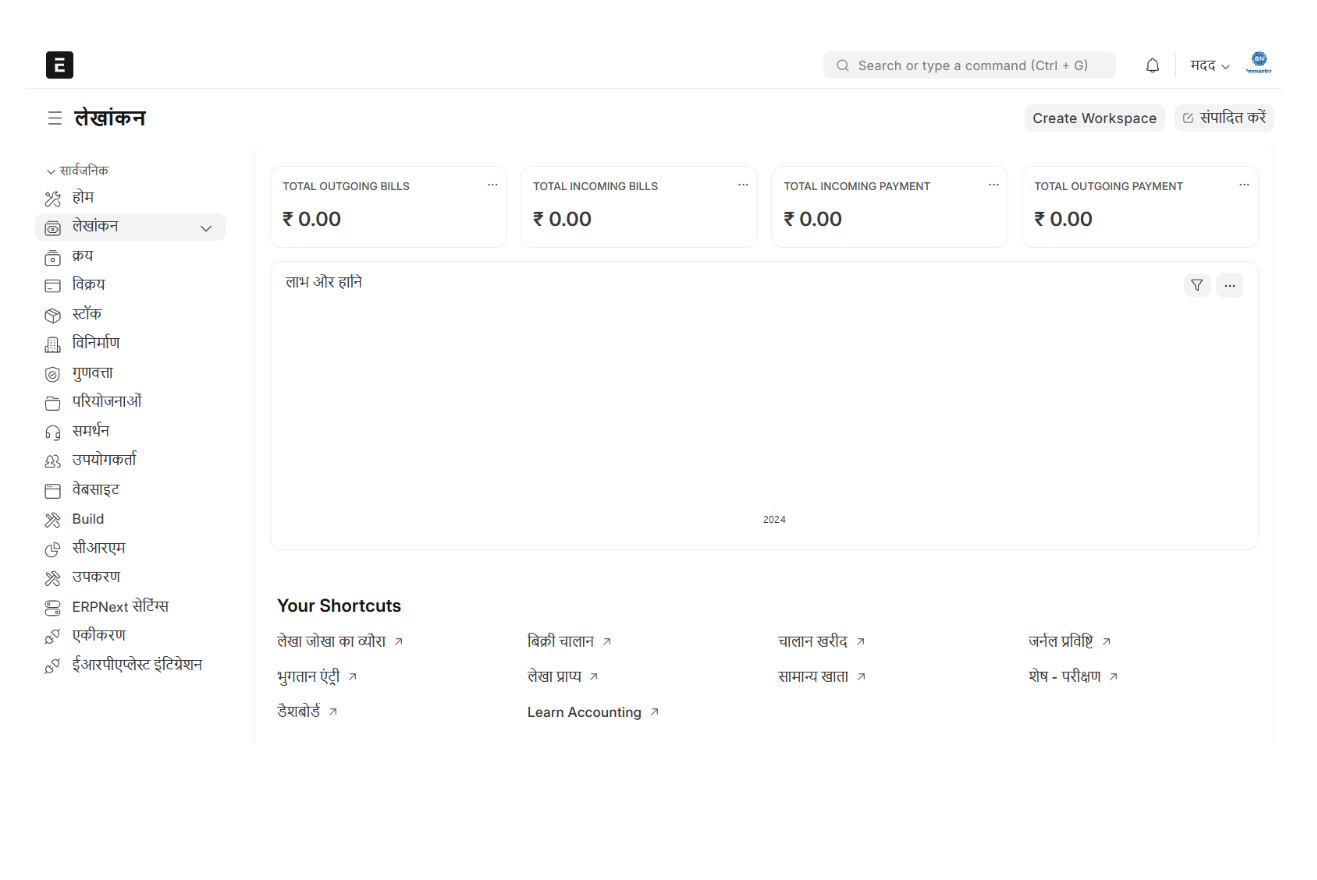Toggle the sidebar hamburger icon

[x=55, y=118]
